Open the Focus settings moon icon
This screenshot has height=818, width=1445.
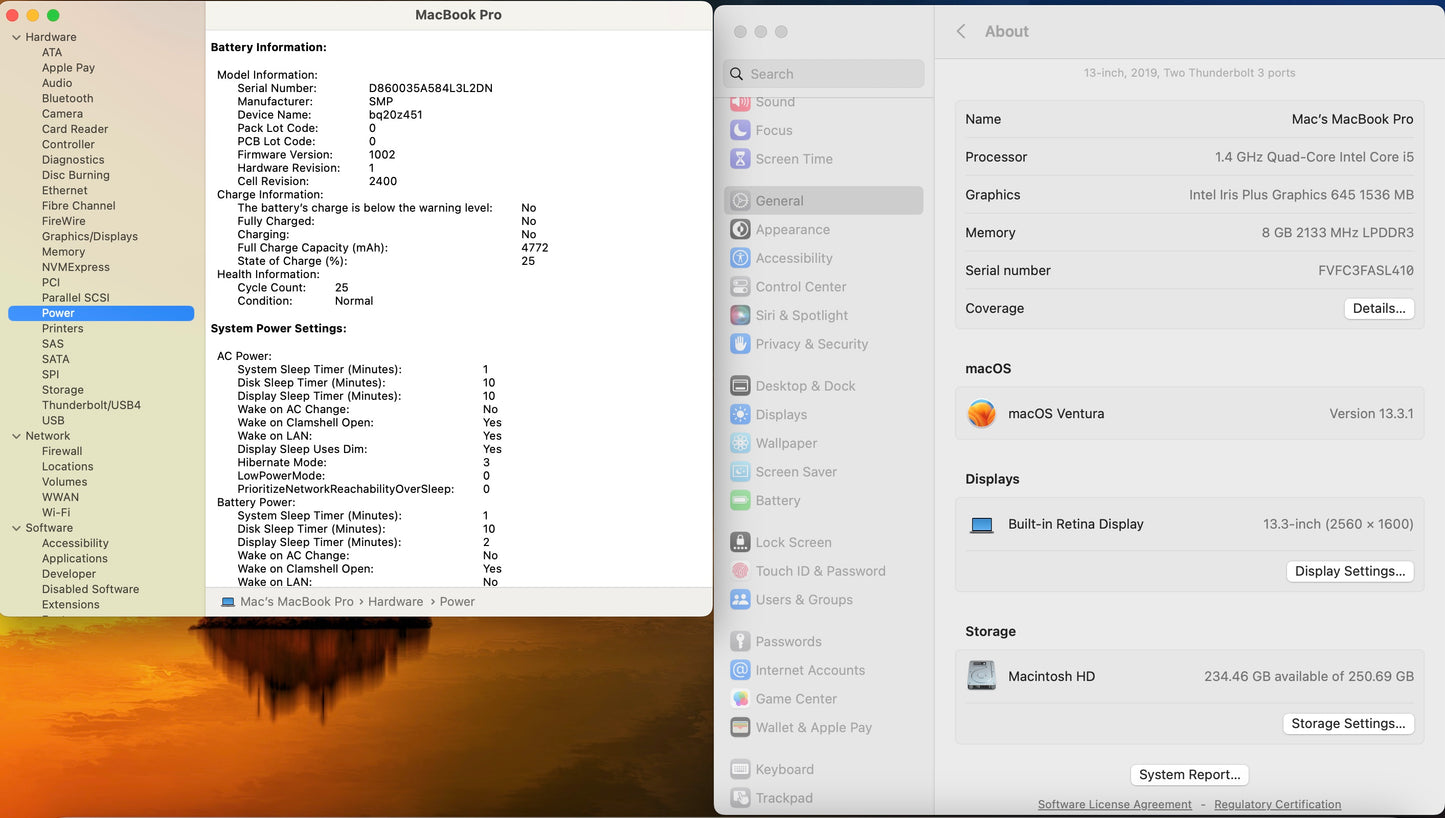point(740,130)
